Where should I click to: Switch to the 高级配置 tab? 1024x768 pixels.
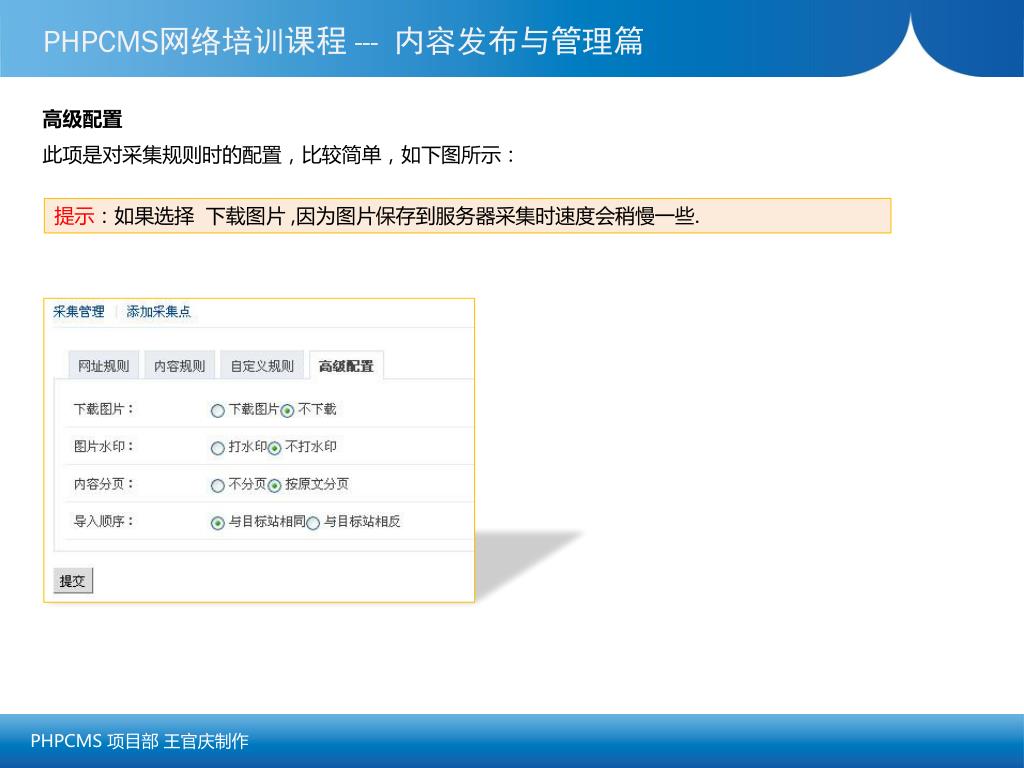(x=346, y=366)
